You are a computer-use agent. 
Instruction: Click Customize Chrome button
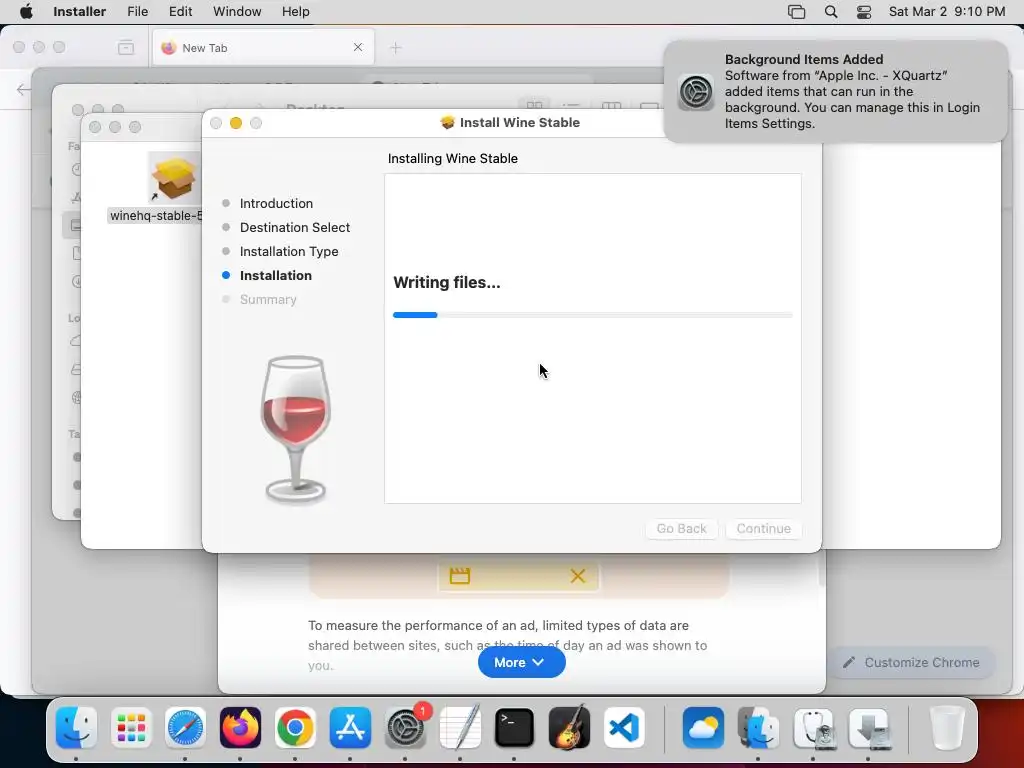point(912,662)
